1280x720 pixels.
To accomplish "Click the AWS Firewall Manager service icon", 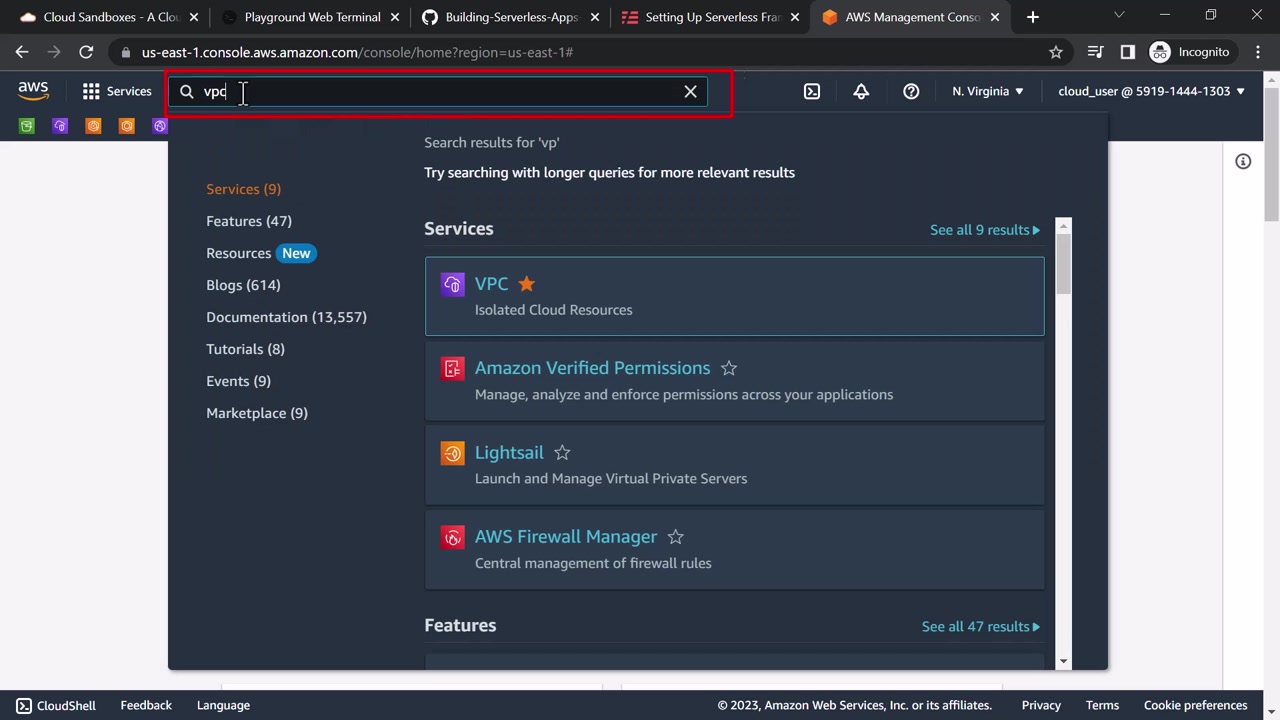I will [x=452, y=538].
